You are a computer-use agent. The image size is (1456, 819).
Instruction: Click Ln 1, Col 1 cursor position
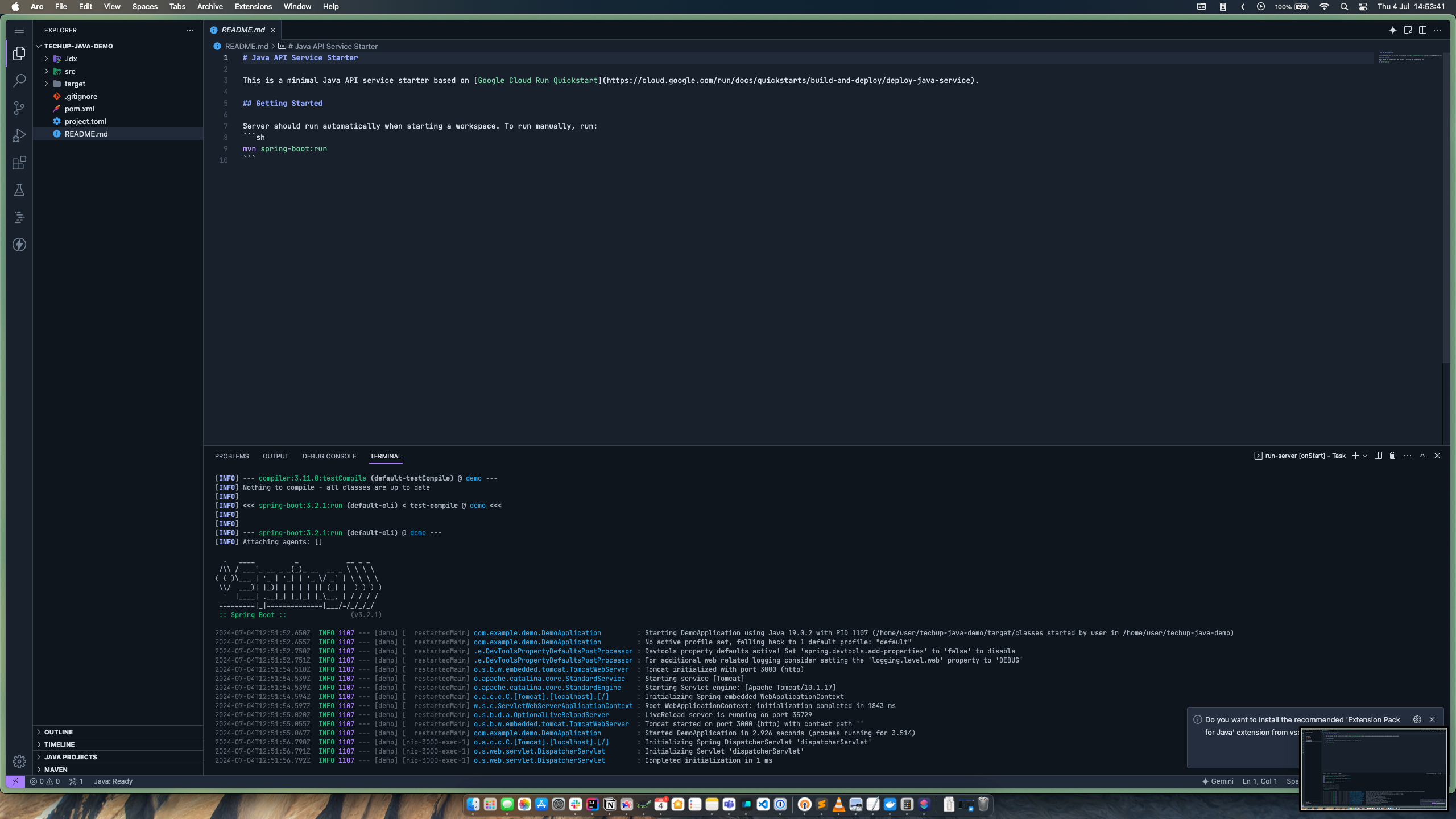[1260, 781]
